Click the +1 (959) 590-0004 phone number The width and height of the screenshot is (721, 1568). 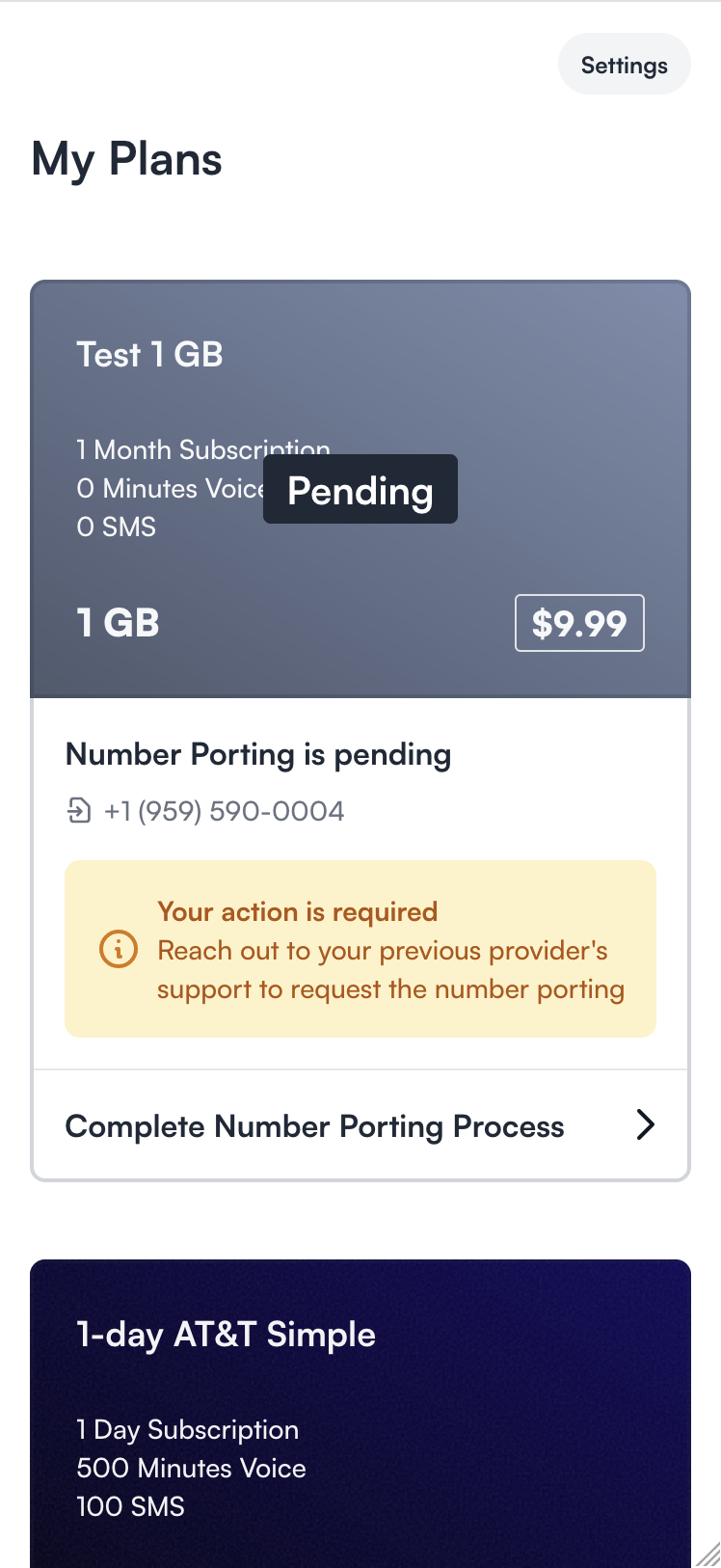point(224,811)
